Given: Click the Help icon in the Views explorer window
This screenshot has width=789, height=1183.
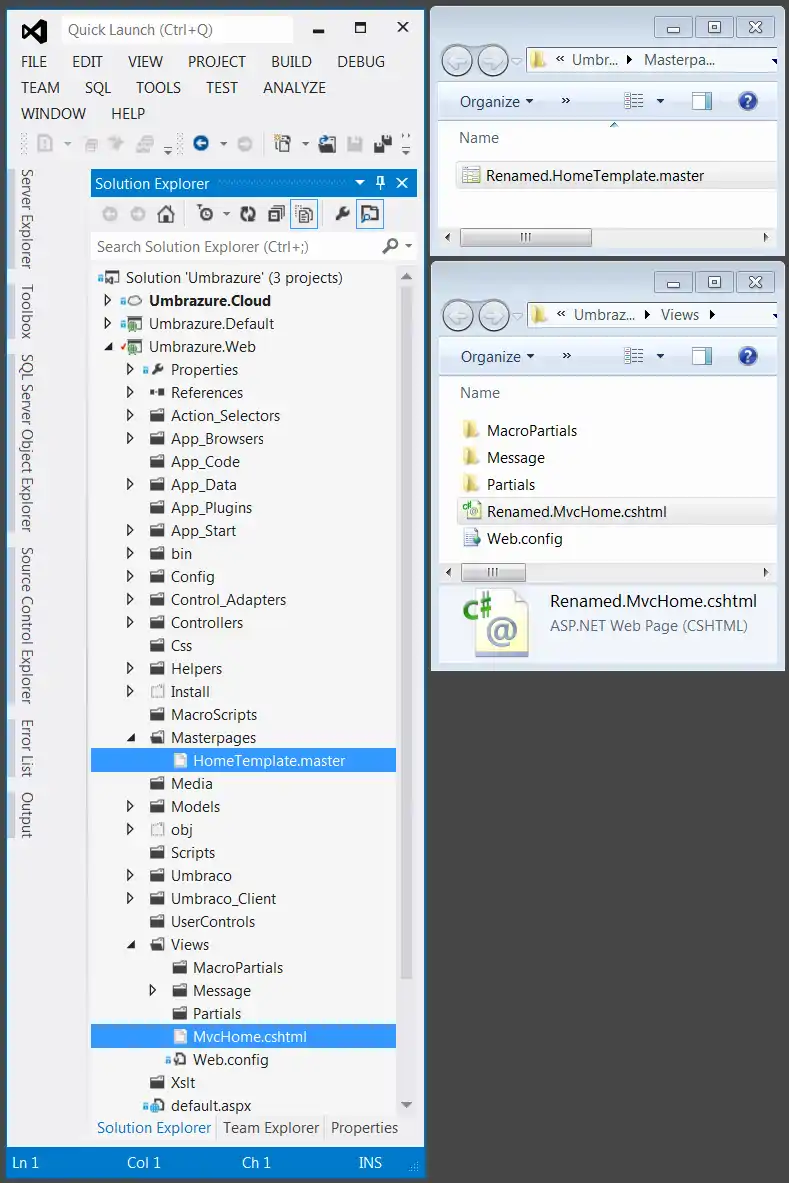Looking at the screenshot, I should tap(747, 356).
